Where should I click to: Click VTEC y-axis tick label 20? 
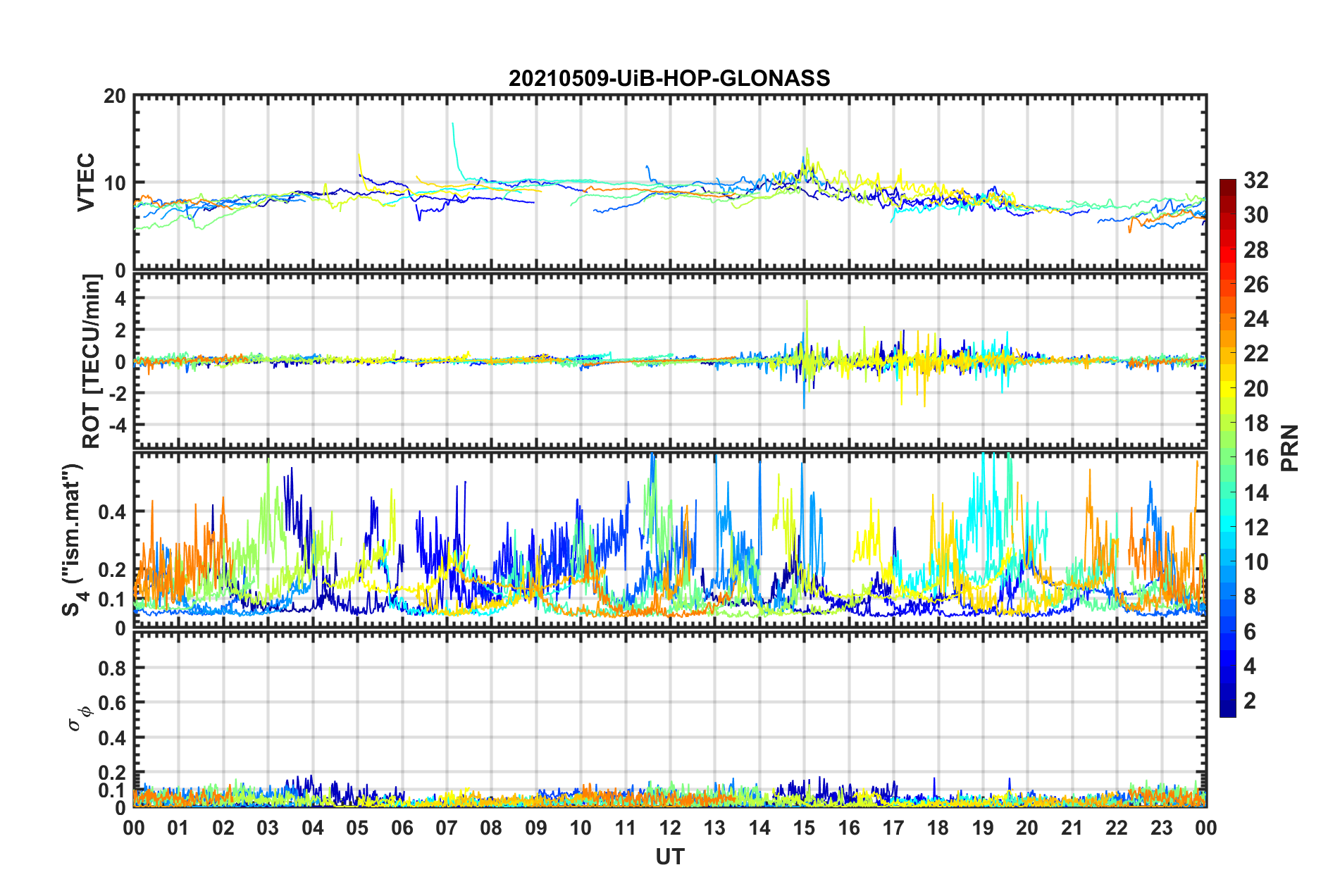tap(115, 96)
